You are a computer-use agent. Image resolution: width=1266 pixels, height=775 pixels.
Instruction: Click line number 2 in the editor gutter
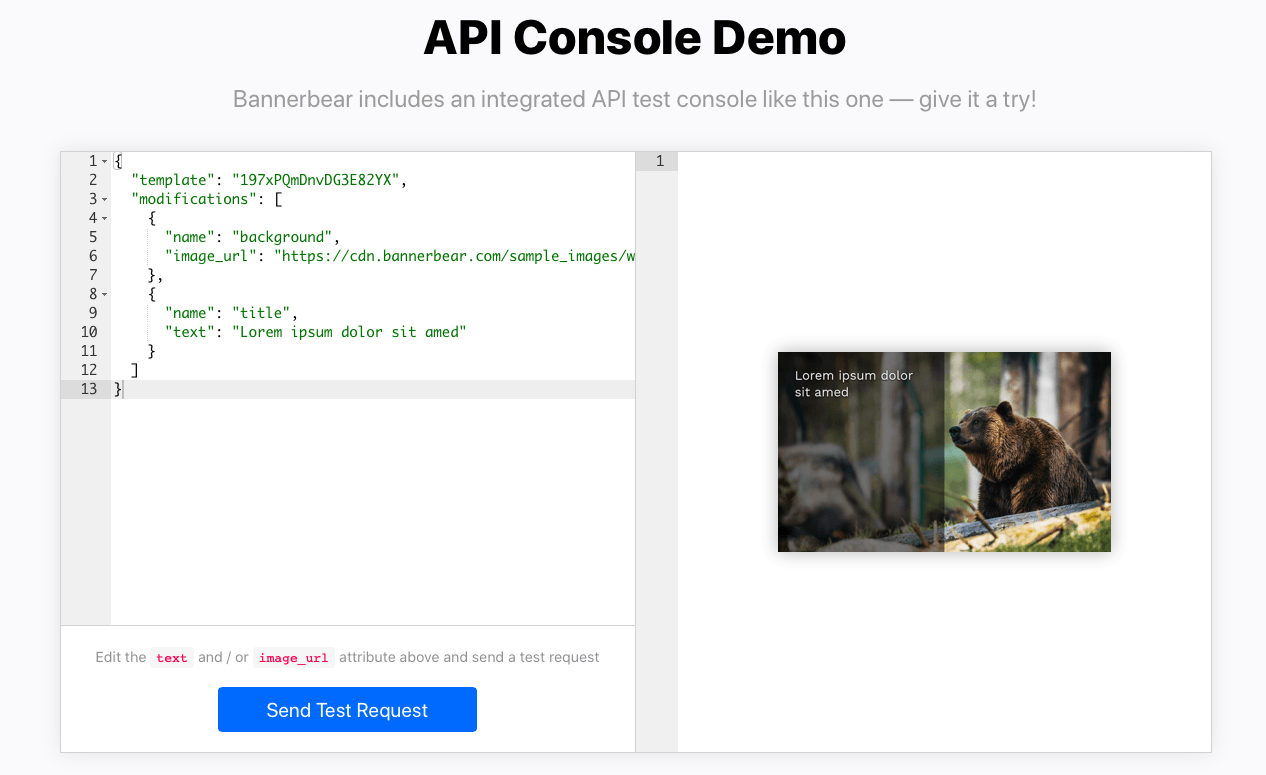point(93,180)
